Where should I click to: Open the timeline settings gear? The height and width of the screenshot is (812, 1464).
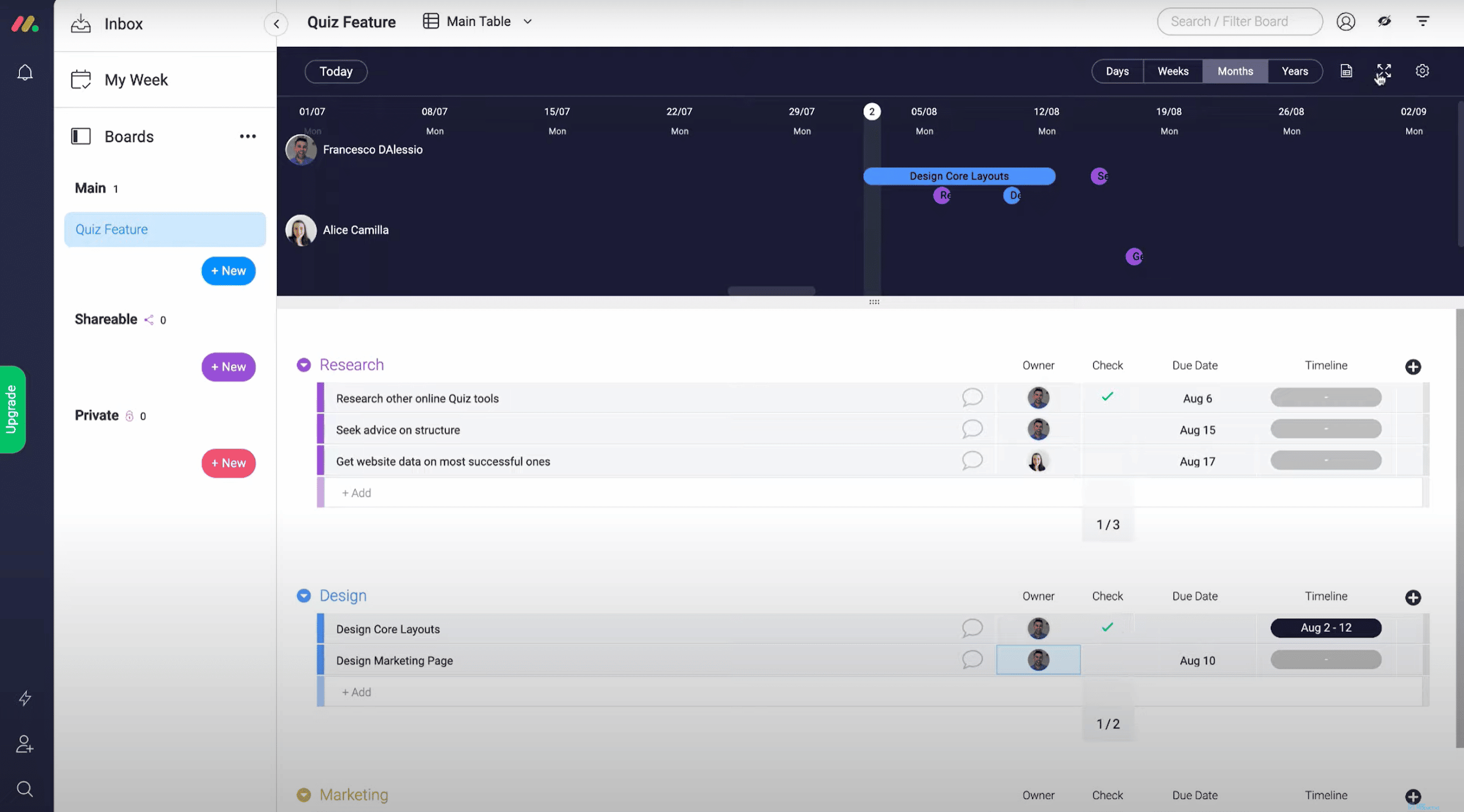(1422, 71)
